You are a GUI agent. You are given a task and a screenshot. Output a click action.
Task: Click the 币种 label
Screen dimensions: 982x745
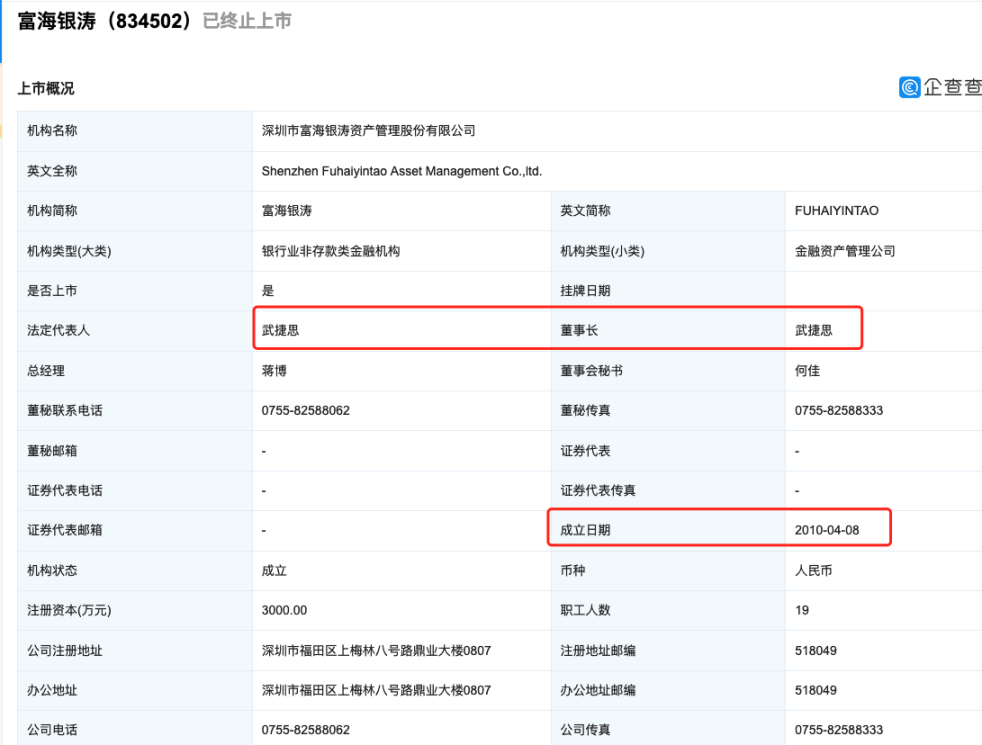pos(572,570)
